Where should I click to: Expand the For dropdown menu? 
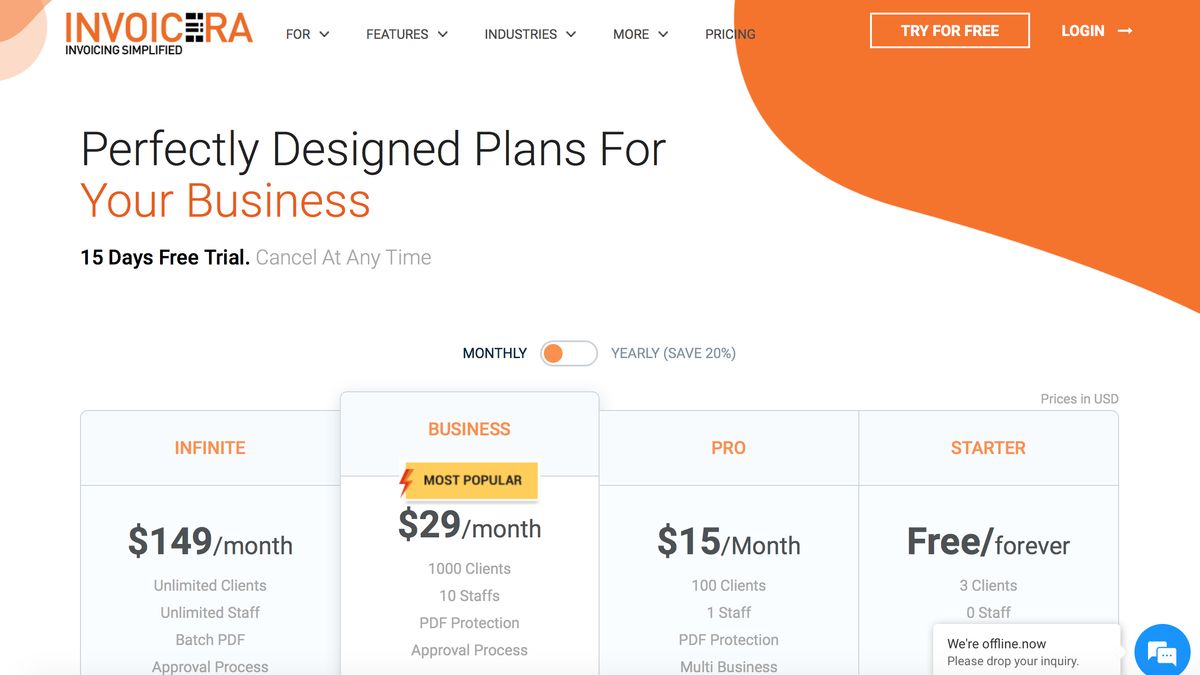coord(307,34)
